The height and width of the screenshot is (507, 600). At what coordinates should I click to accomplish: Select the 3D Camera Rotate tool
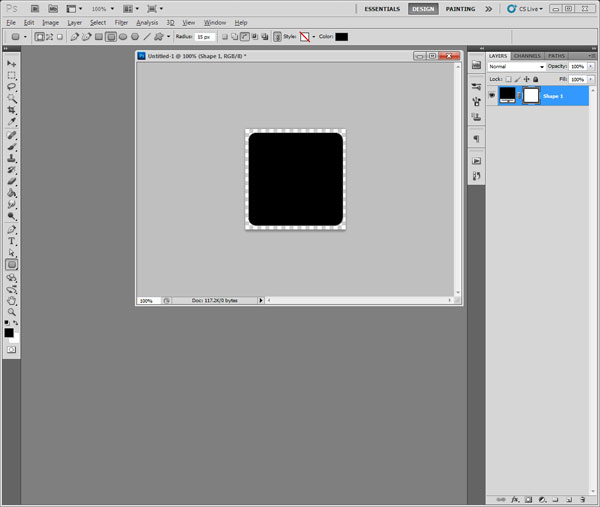click(x=11, y=289)
